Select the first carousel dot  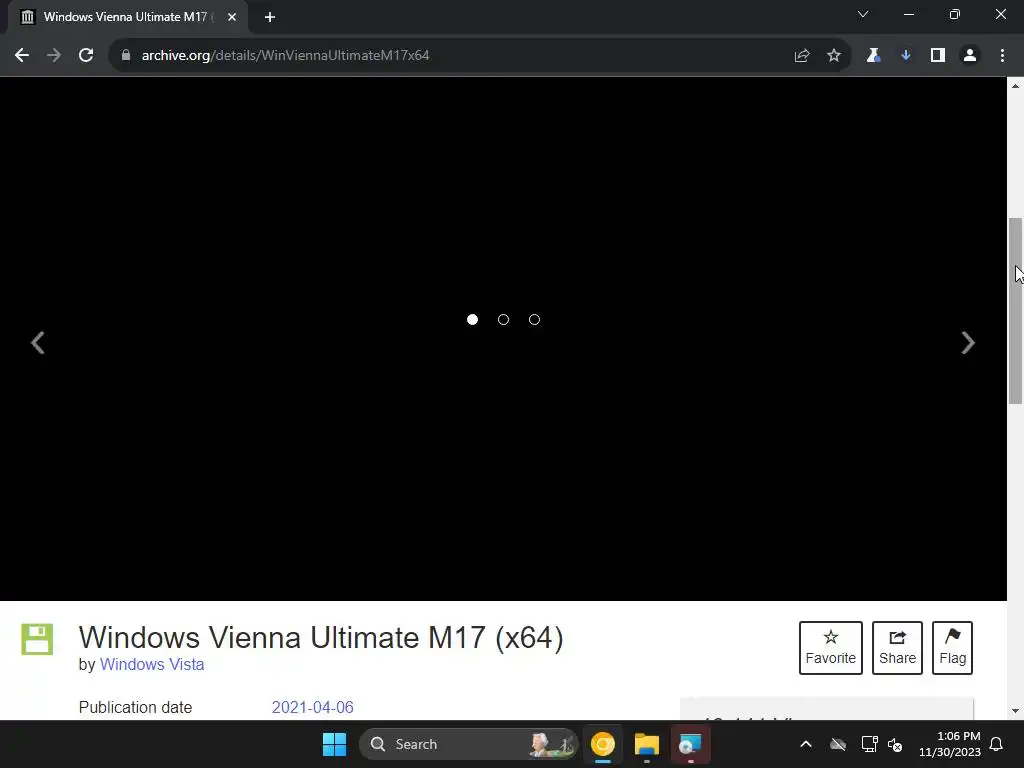point(472,319)
